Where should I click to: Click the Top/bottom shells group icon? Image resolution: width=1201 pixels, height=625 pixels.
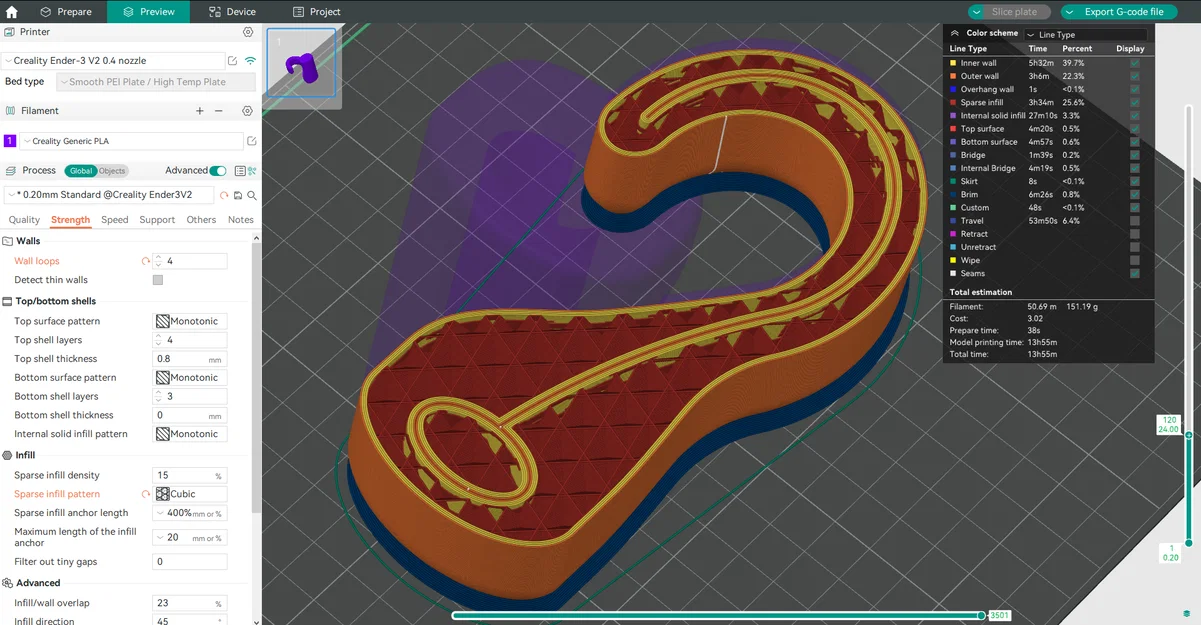coord(8,301)
